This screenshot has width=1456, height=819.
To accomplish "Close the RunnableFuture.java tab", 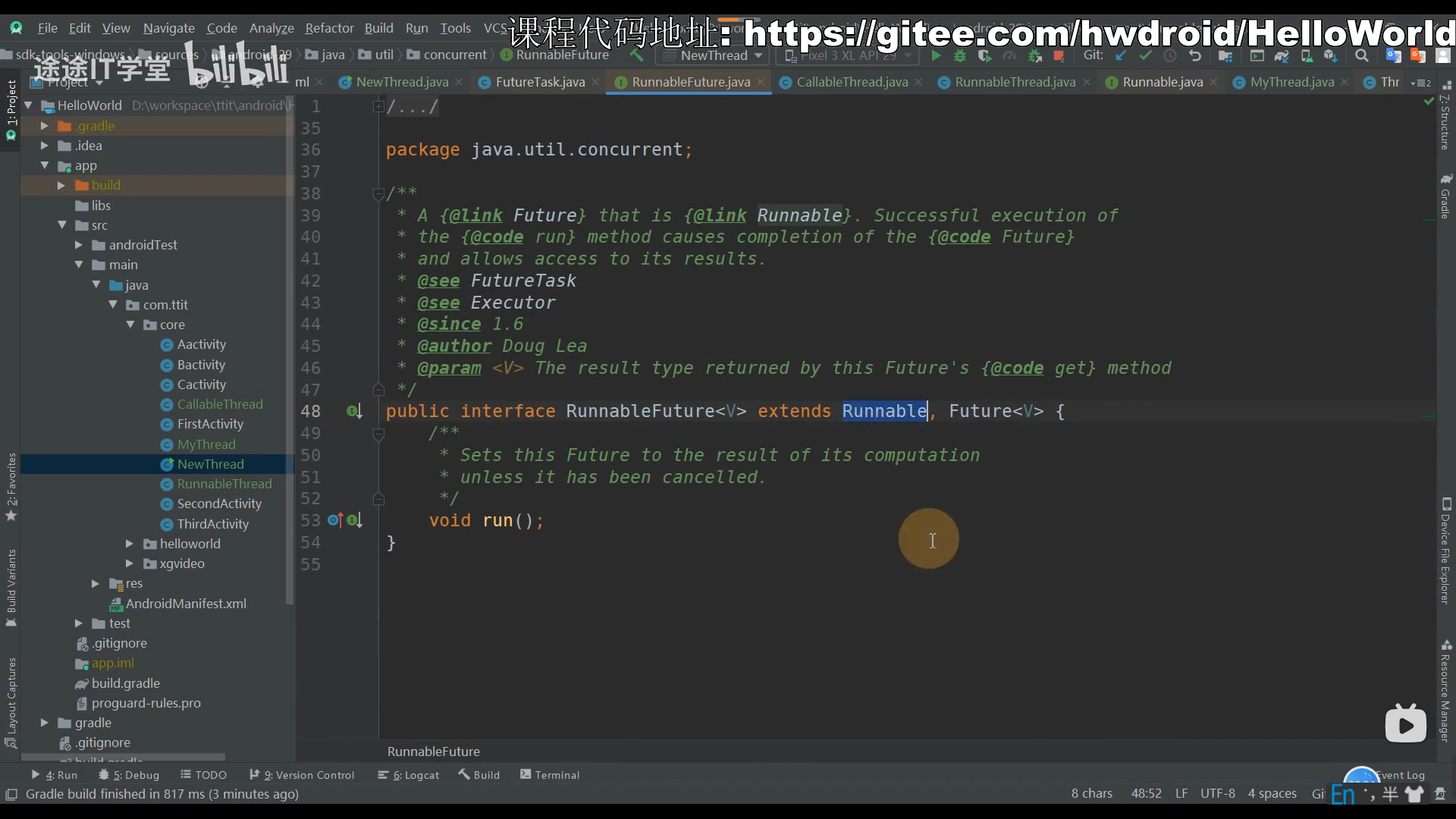I will point(761,82).
